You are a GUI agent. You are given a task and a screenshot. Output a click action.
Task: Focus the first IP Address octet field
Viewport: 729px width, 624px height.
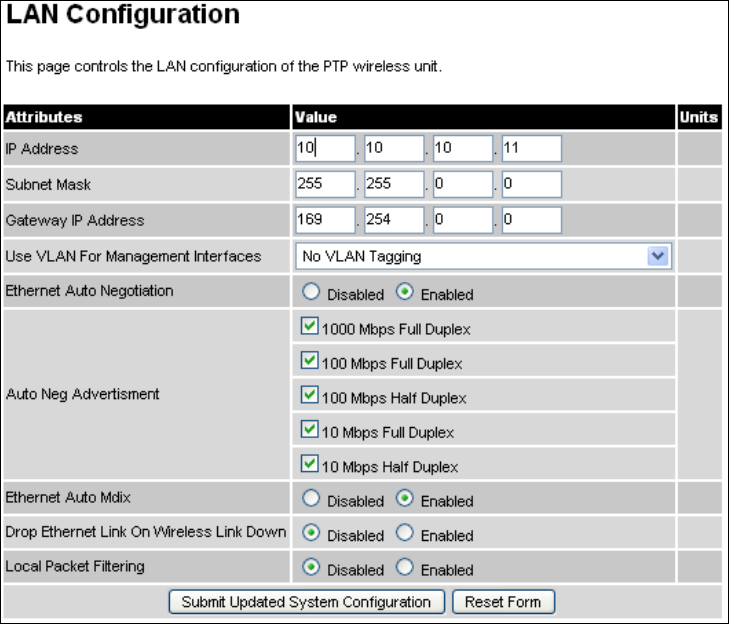[325, 148]
